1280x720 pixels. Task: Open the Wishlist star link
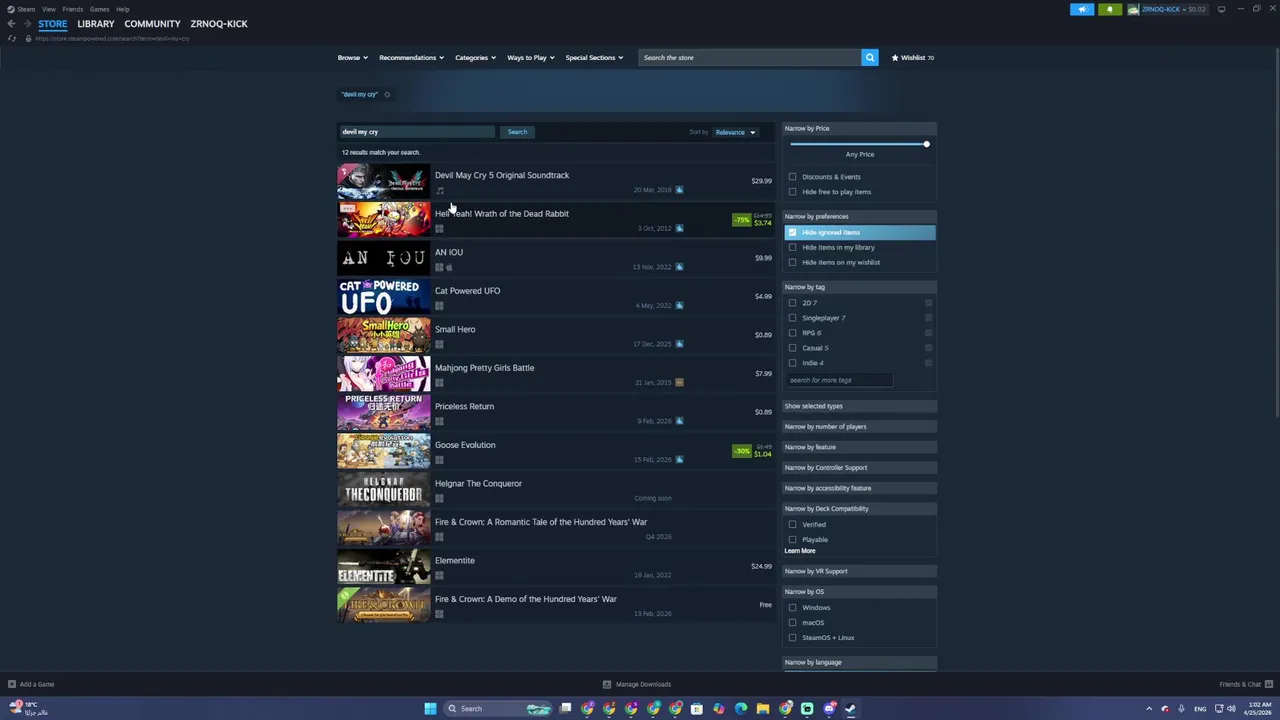[913, 58]
